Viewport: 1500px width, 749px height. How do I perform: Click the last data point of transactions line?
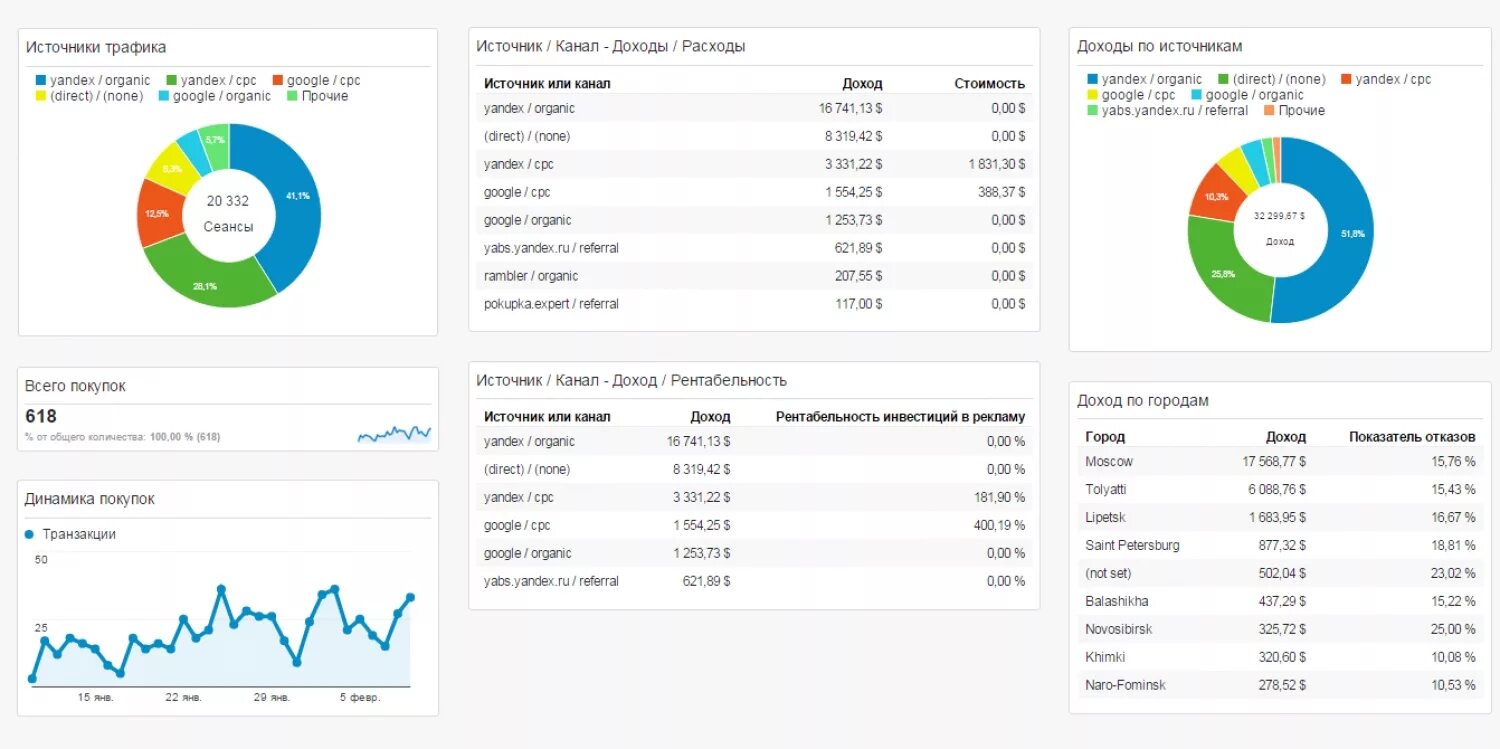tap(410, 597)
